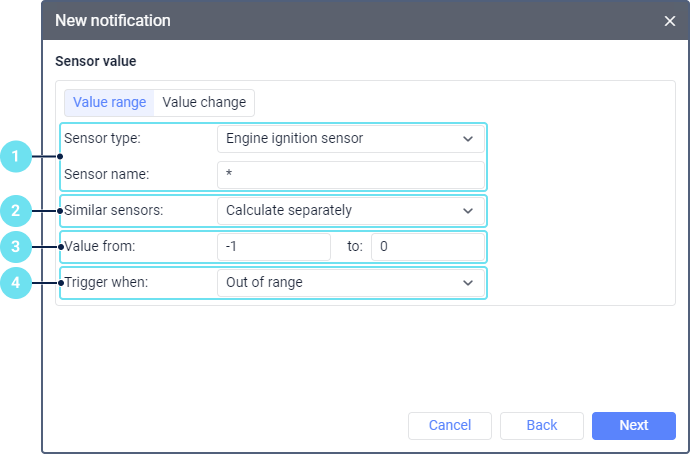Click the 'New notification' title bar text
690x454 pixels.
[x=113, y=21]
